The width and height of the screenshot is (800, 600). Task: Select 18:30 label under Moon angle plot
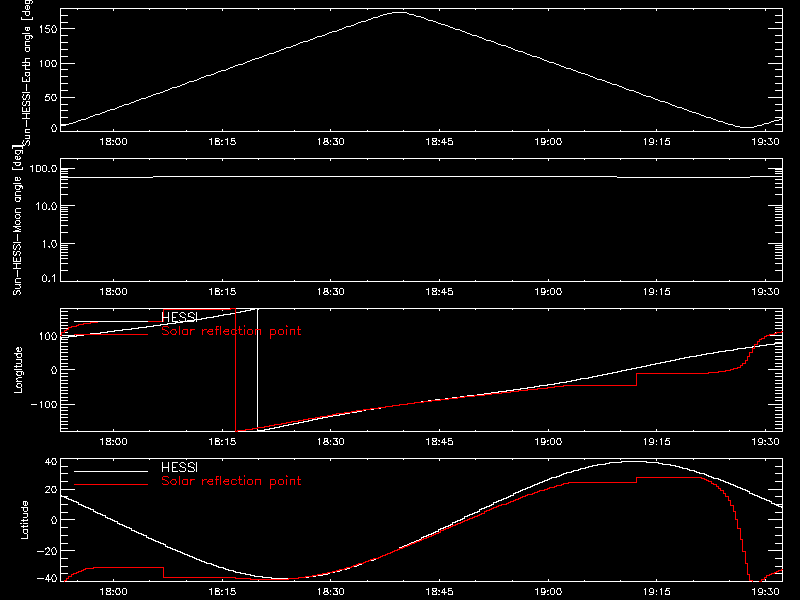331,292
